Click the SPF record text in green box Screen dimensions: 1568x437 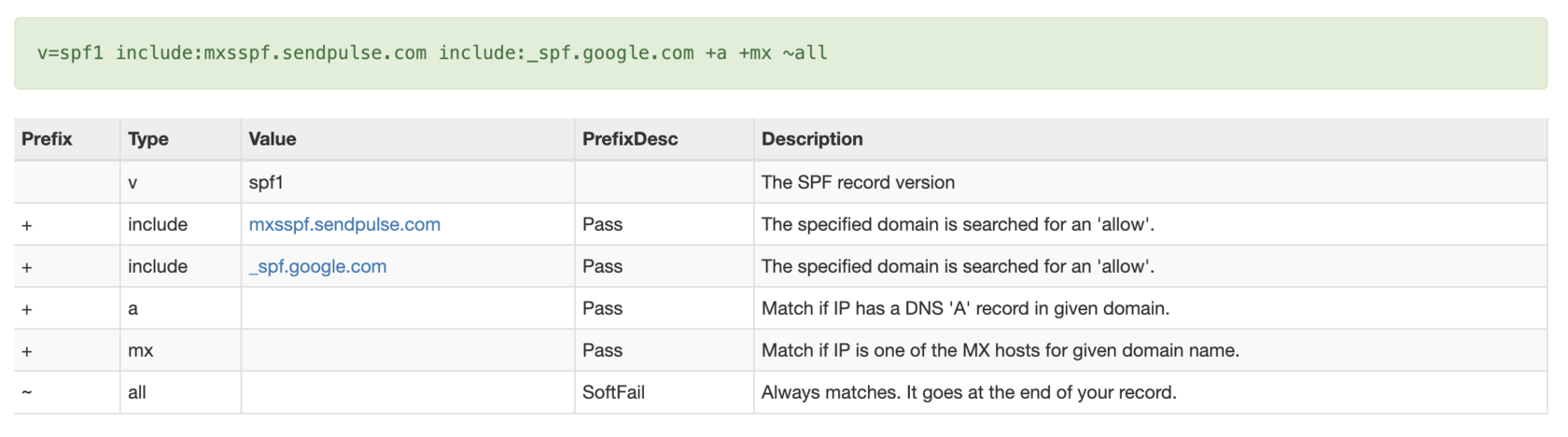pyautogui.click(x=432, y=53)
